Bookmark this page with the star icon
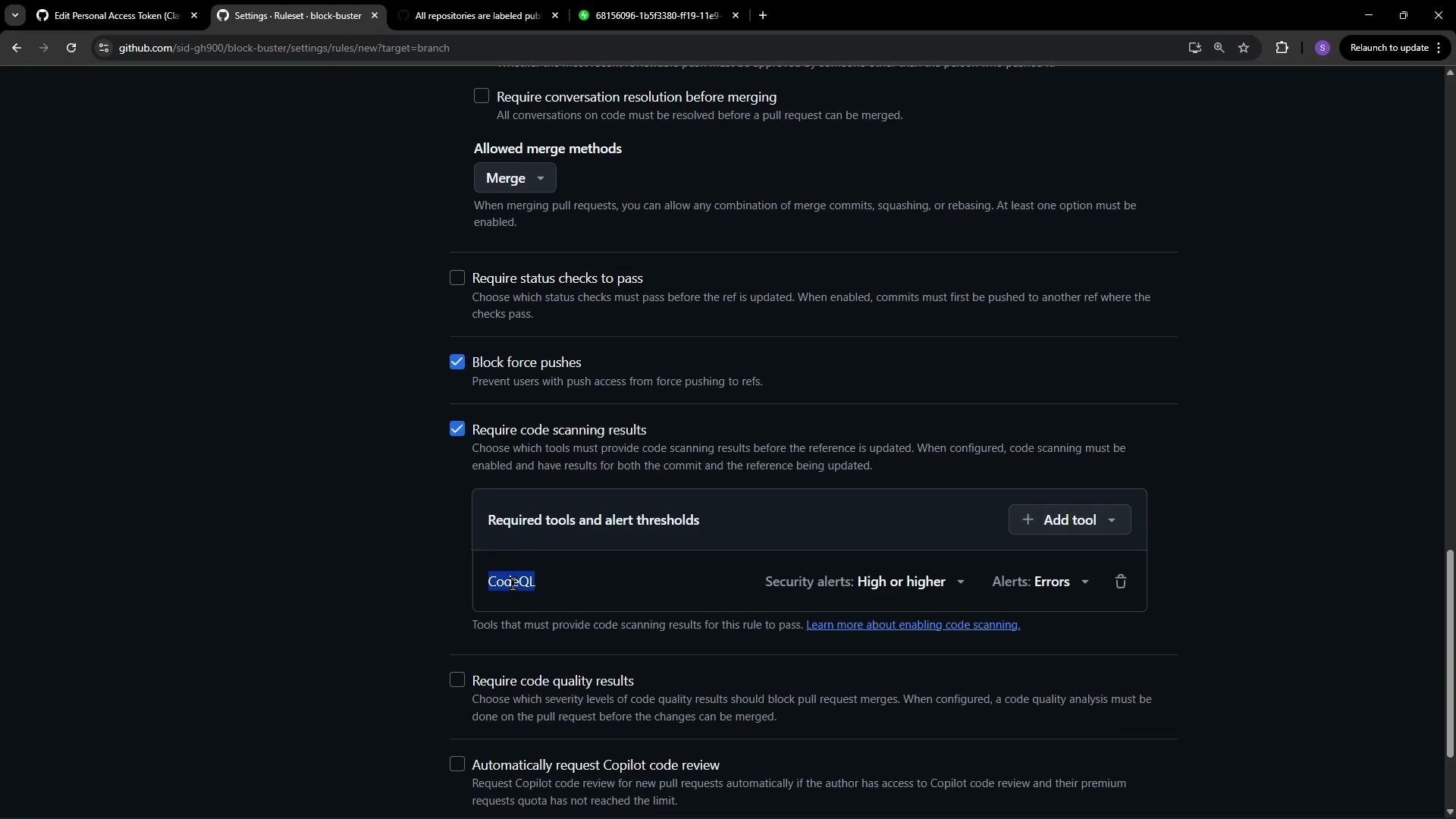1456x819 pixels. tap(1244, 48)
